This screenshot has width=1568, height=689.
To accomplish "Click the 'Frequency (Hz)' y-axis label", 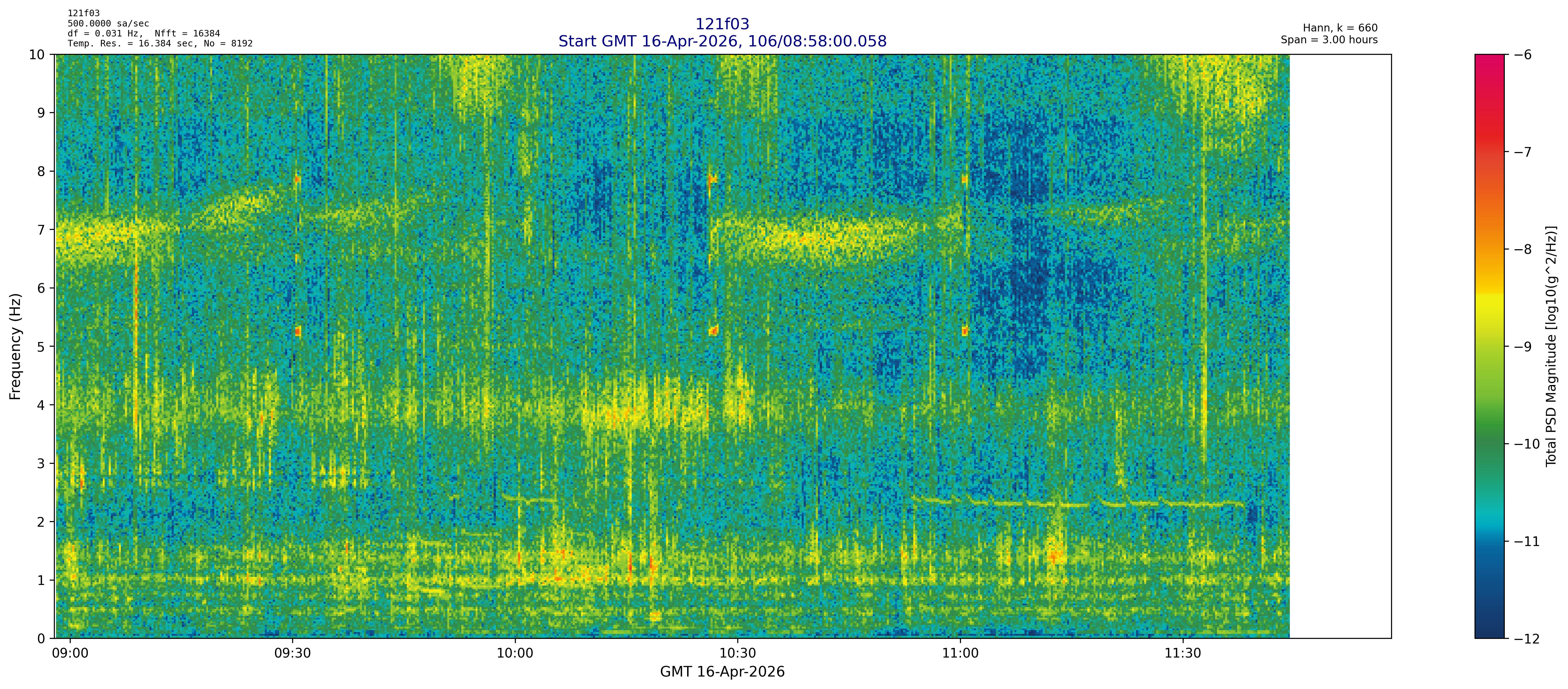I will point(15,346).
